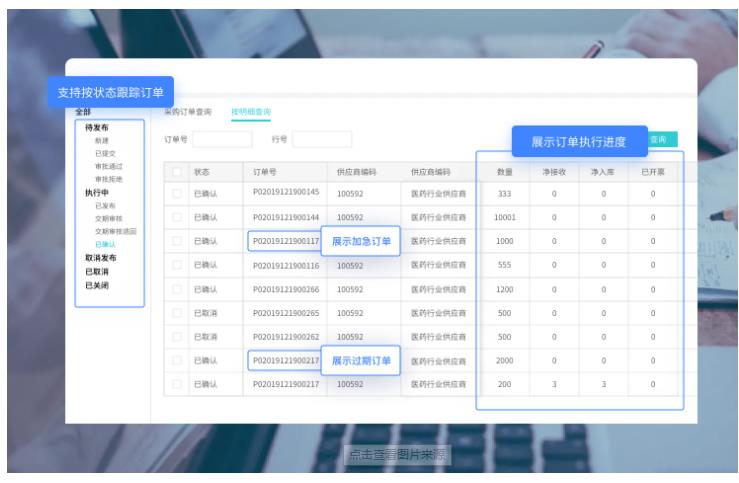The width and height of the screenshot is (739, 483).
Task: Click the 点击查看图片来源 link at bottom
Action: pos(397,456)
